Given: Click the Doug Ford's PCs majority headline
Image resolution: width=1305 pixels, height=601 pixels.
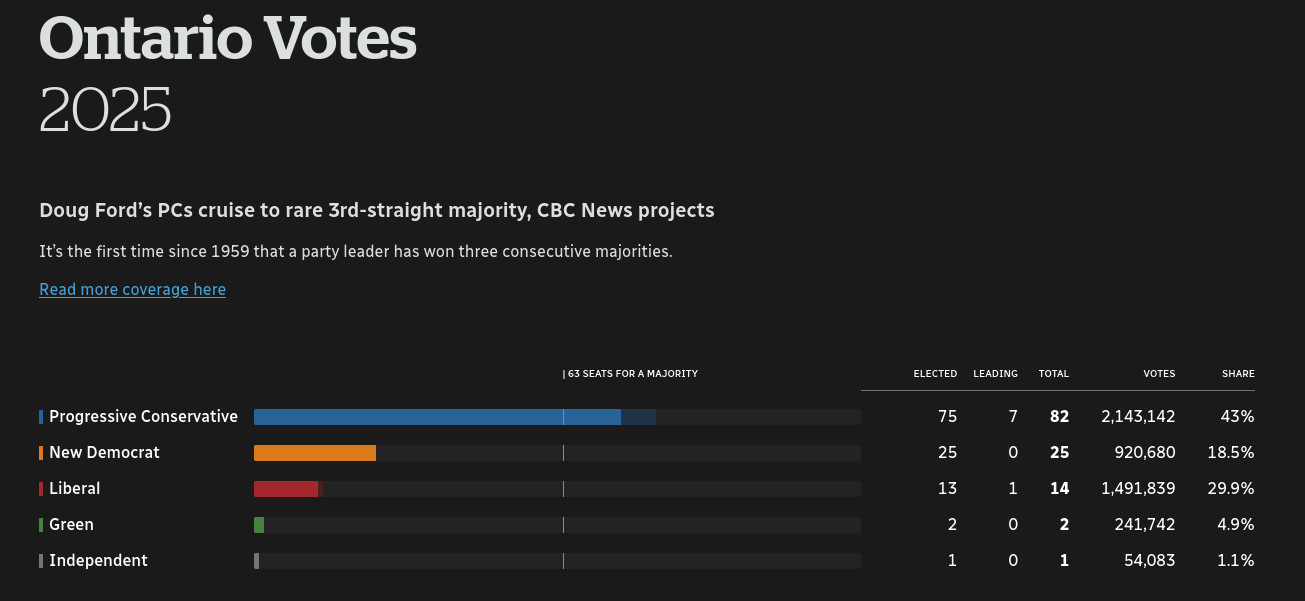Looking at the screenshot, I should (x=377, y=210).
